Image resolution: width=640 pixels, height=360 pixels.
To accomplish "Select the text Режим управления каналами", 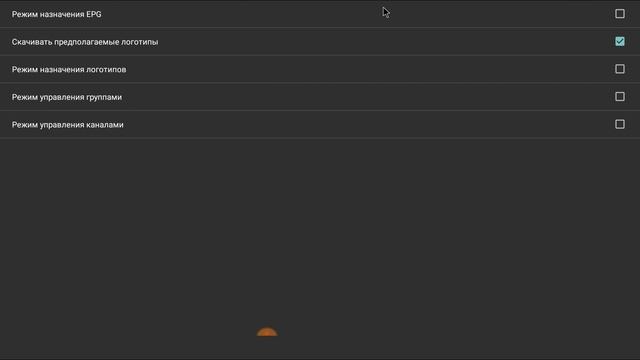I will [68, 125].
